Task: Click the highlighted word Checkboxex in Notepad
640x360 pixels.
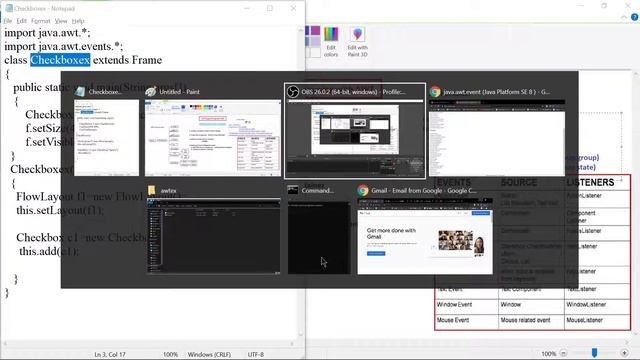Action: coord(60,60)
